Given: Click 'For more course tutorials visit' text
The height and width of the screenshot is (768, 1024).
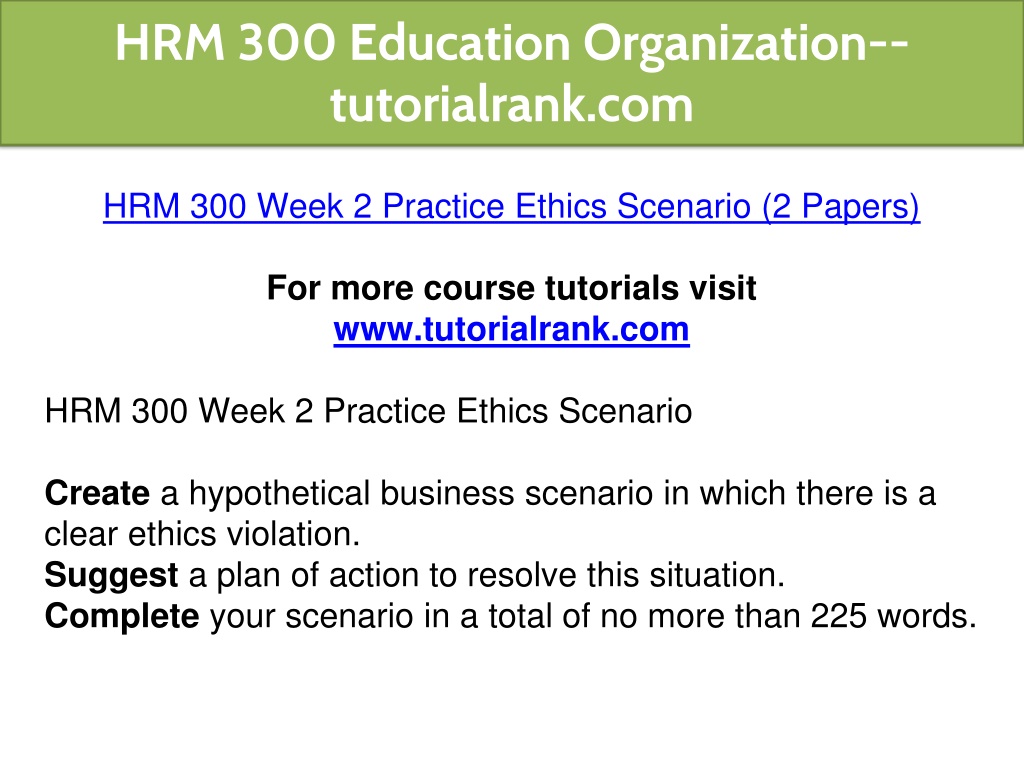Looking at the screenshot, I should (x=511, y=287).
